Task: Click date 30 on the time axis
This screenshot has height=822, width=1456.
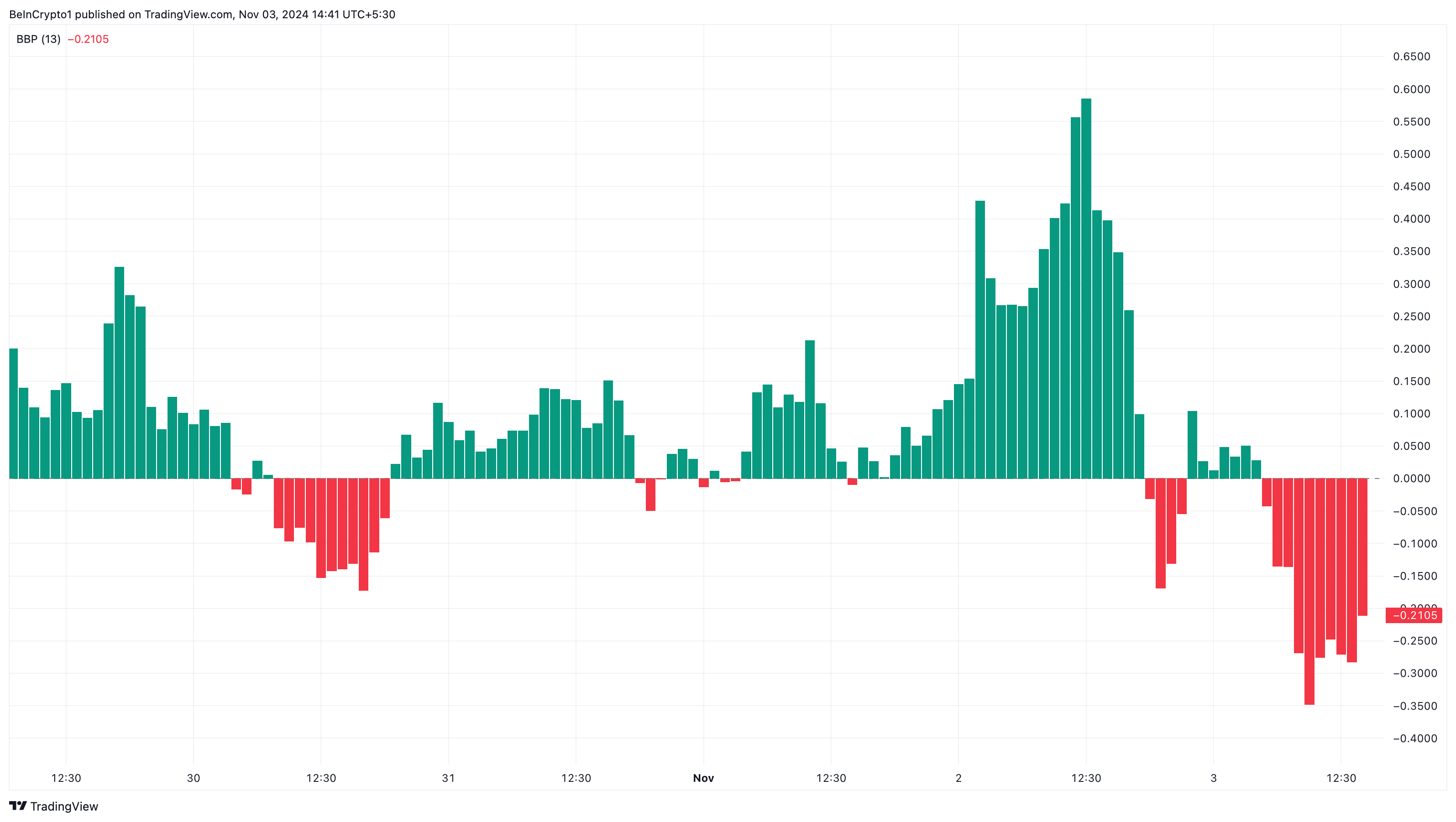Action: pyautogui.click(x=194, y=778)
